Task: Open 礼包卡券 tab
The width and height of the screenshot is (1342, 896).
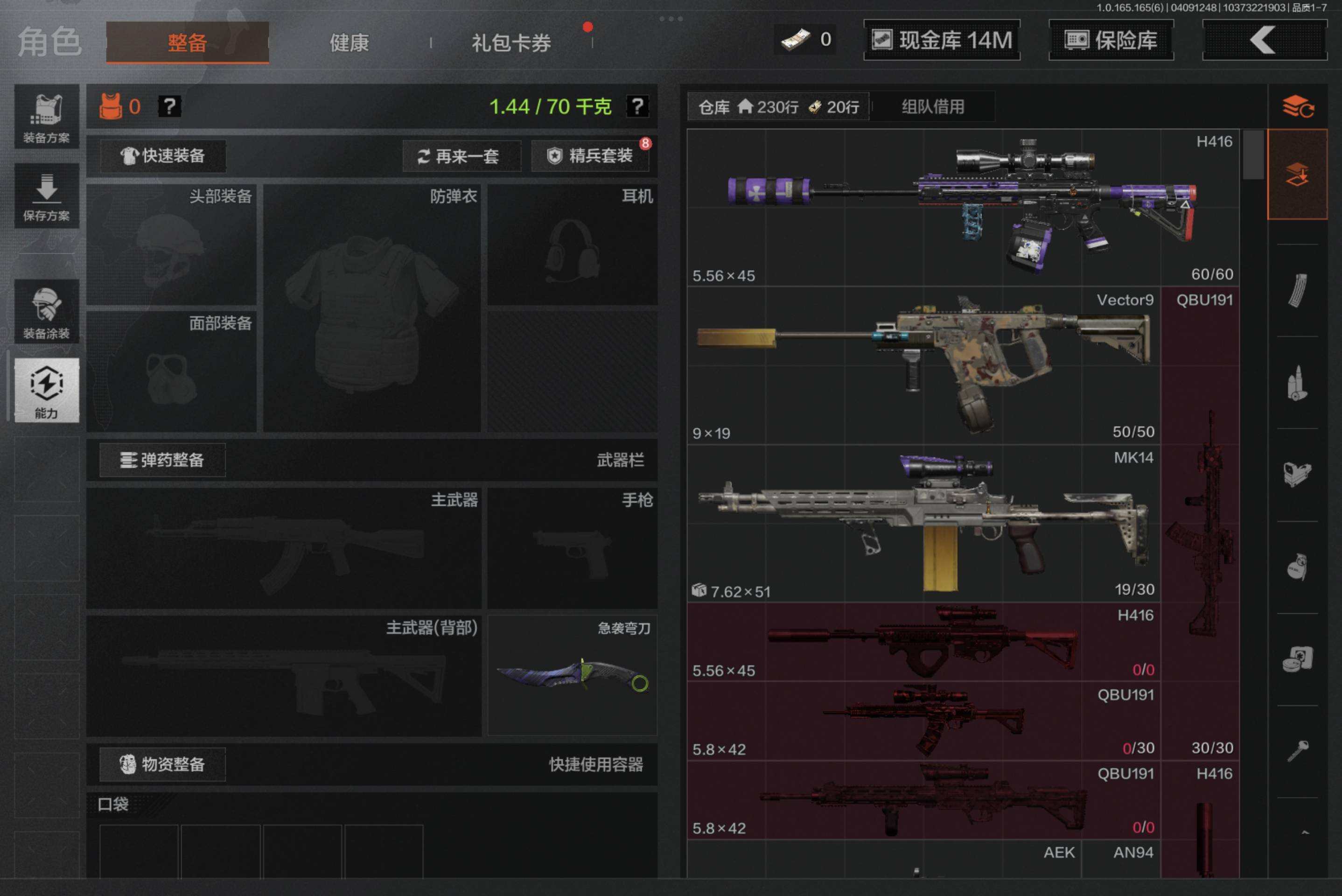Action: point(511,43)
